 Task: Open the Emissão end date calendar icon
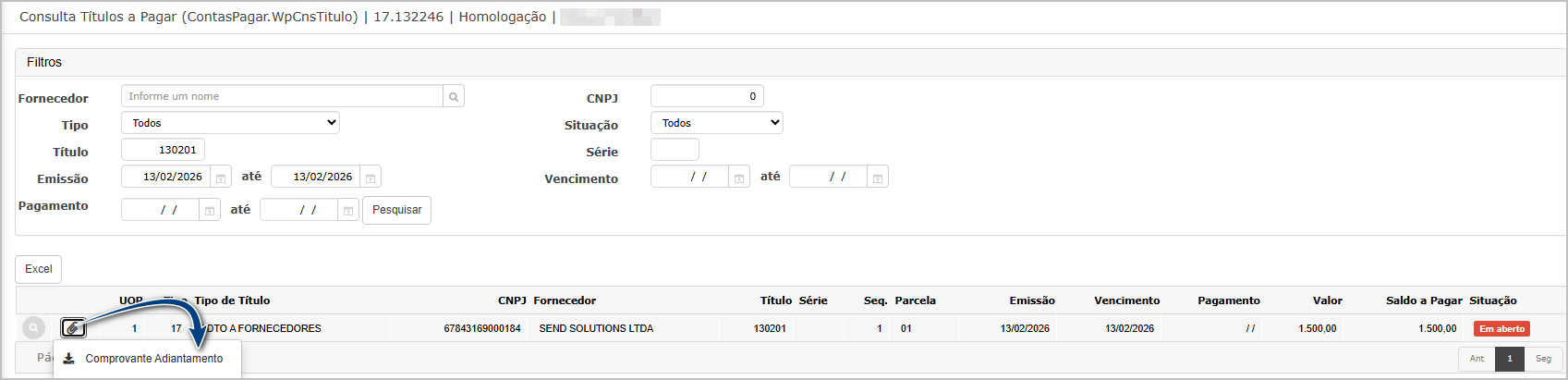point(371,178)
